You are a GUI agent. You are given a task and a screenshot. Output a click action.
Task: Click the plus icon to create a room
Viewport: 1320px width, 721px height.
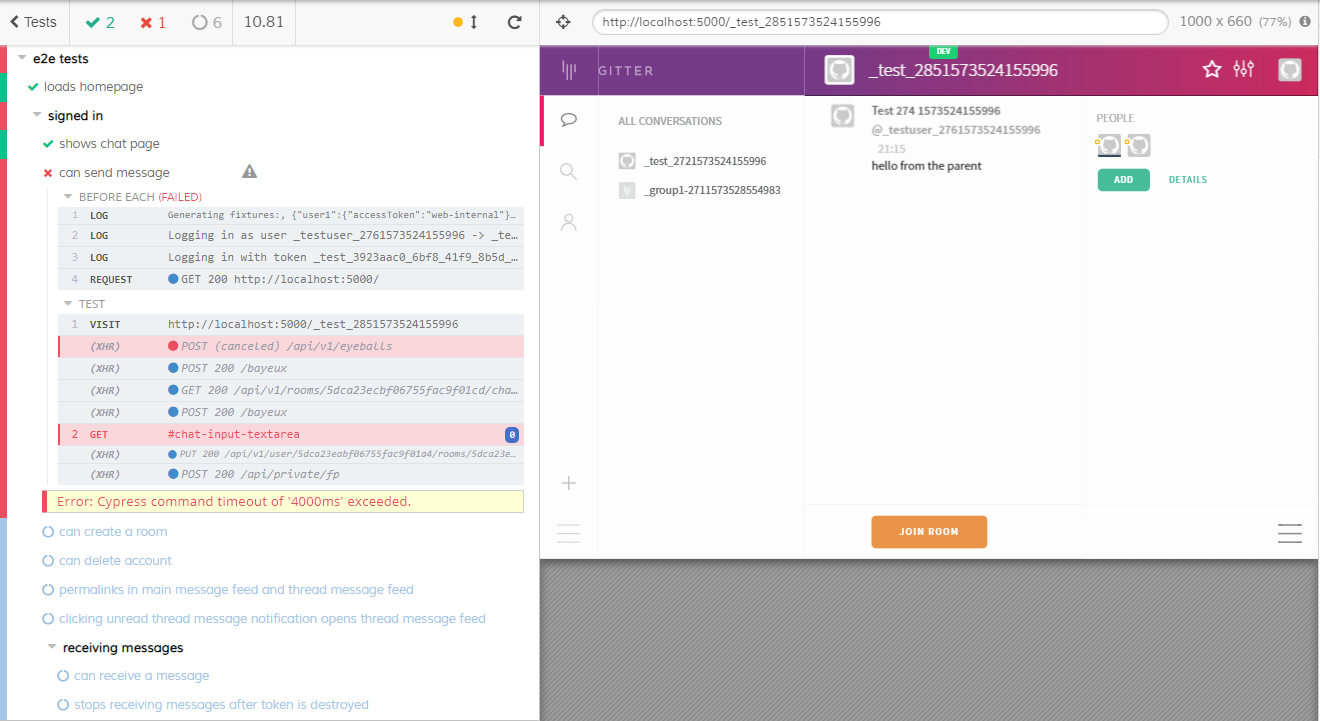pos(569,484)
